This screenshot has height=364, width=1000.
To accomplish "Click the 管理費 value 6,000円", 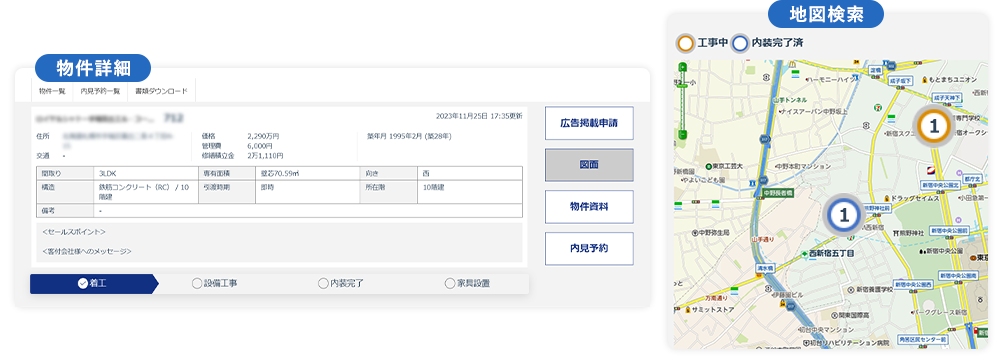I will coord(260,145).
